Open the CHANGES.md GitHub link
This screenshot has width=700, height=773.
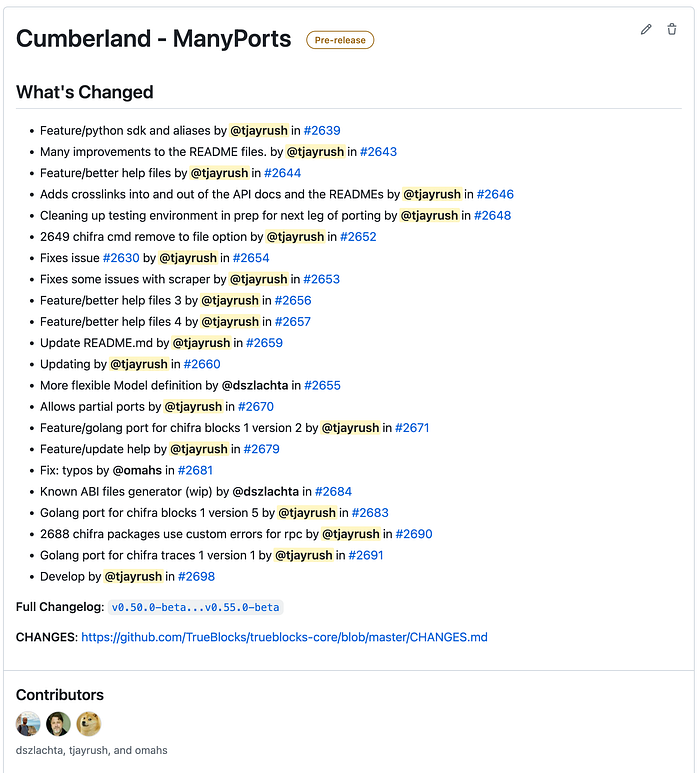point(284,637)
